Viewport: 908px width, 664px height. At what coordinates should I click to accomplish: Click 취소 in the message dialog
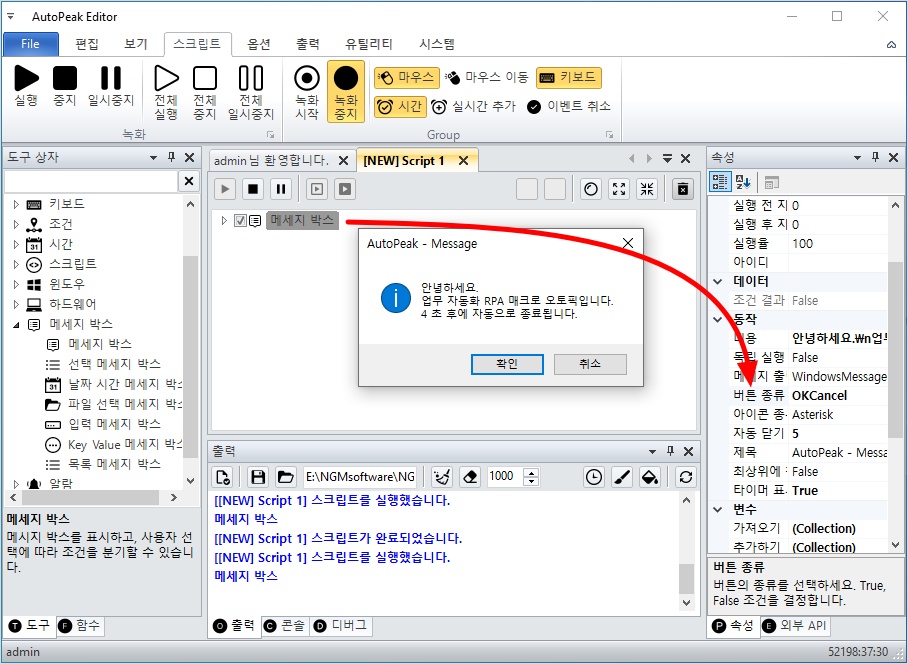point(590,364)
